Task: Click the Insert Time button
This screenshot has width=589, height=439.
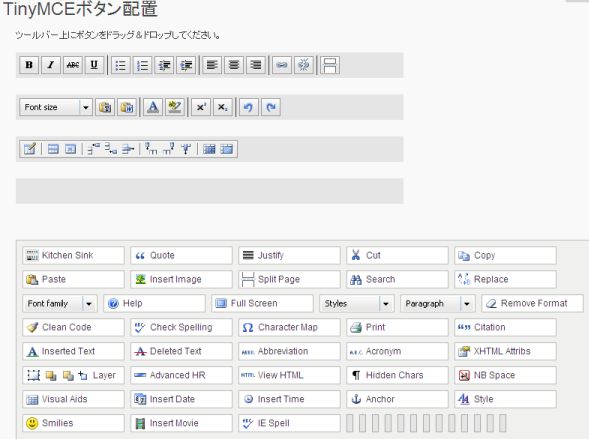Action: click(289, 399)
